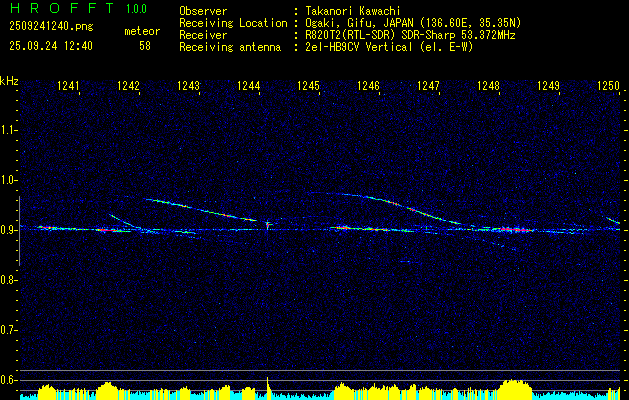Click the version number 1.0.0
The width and height of the screenshot is (629, 400).
136,9
